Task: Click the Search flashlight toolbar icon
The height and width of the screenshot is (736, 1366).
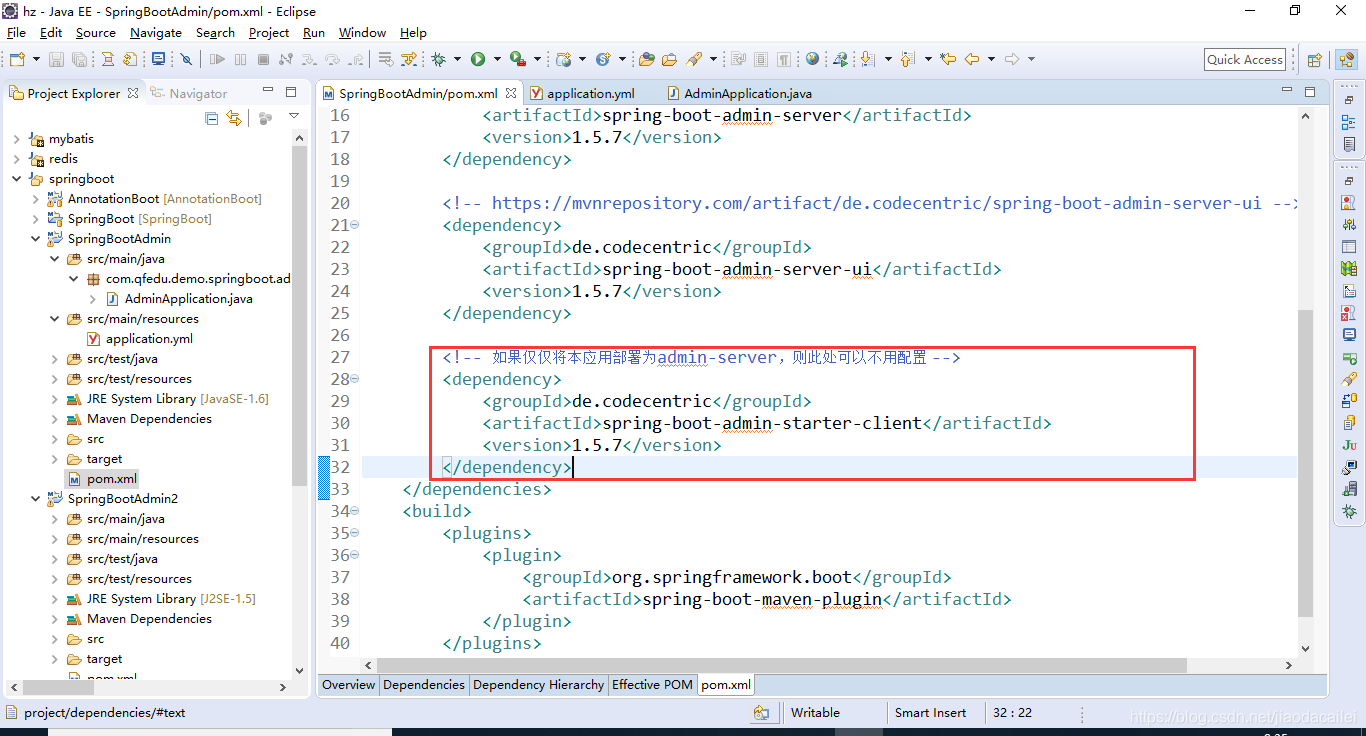Action: coord(694,60)
